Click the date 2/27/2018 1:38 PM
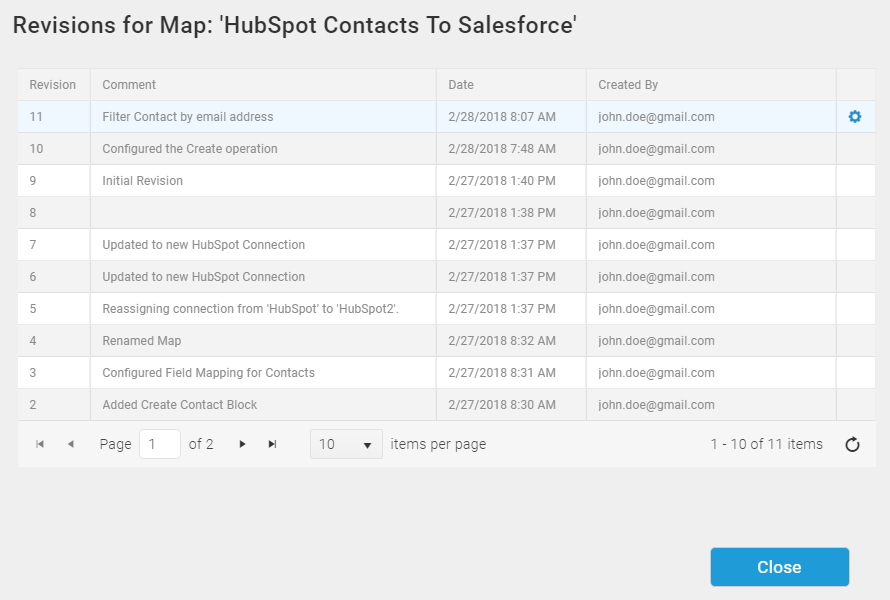 point(502,212)
